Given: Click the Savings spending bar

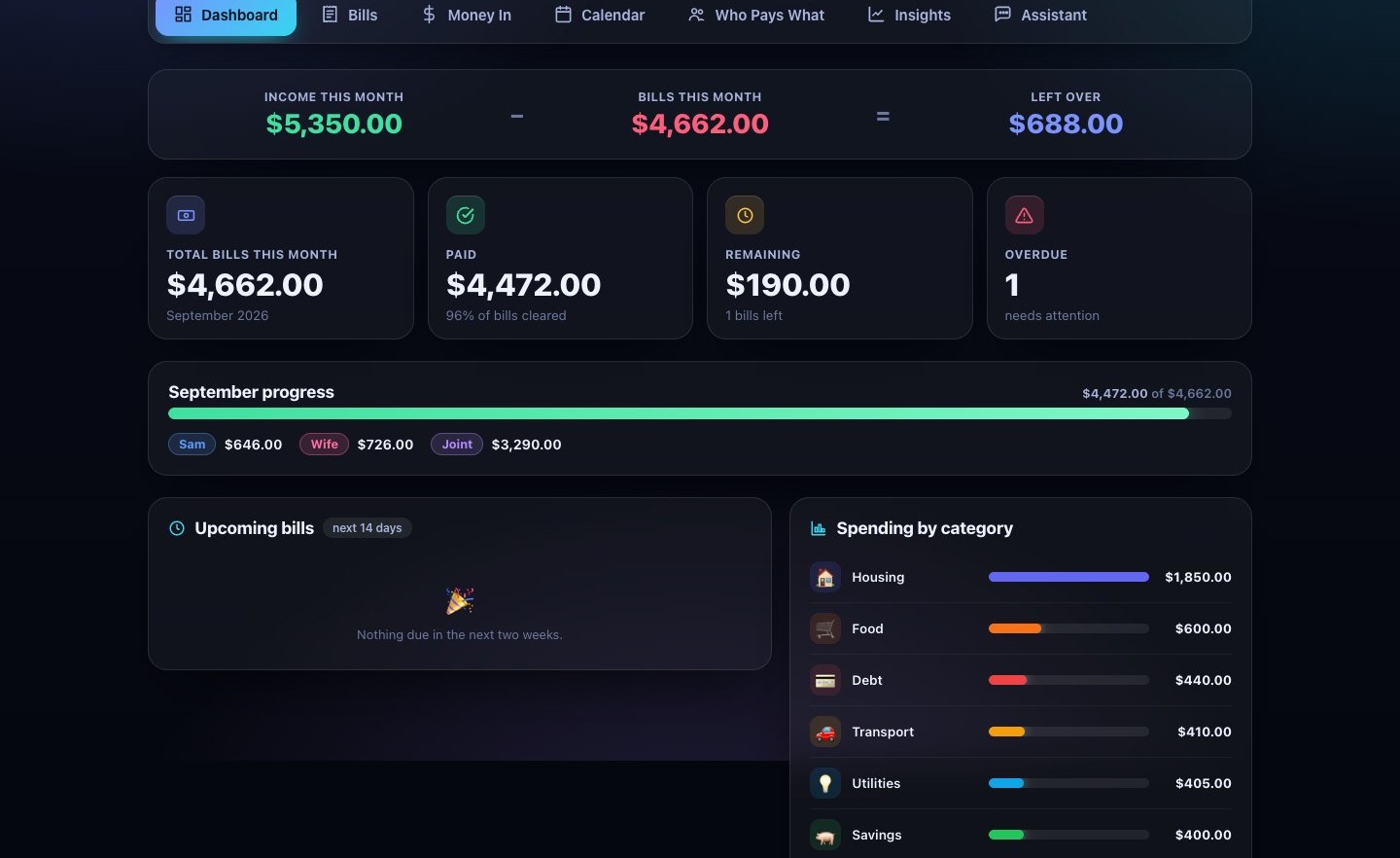Looking at the screenshot, I should click(x=1068, y=835).
